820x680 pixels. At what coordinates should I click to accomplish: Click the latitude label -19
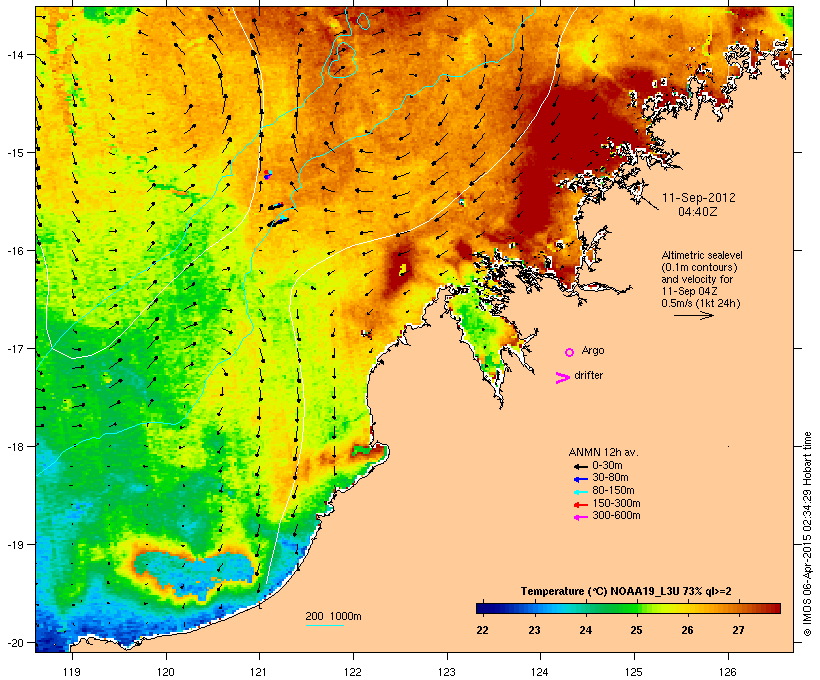coord(15,545)
